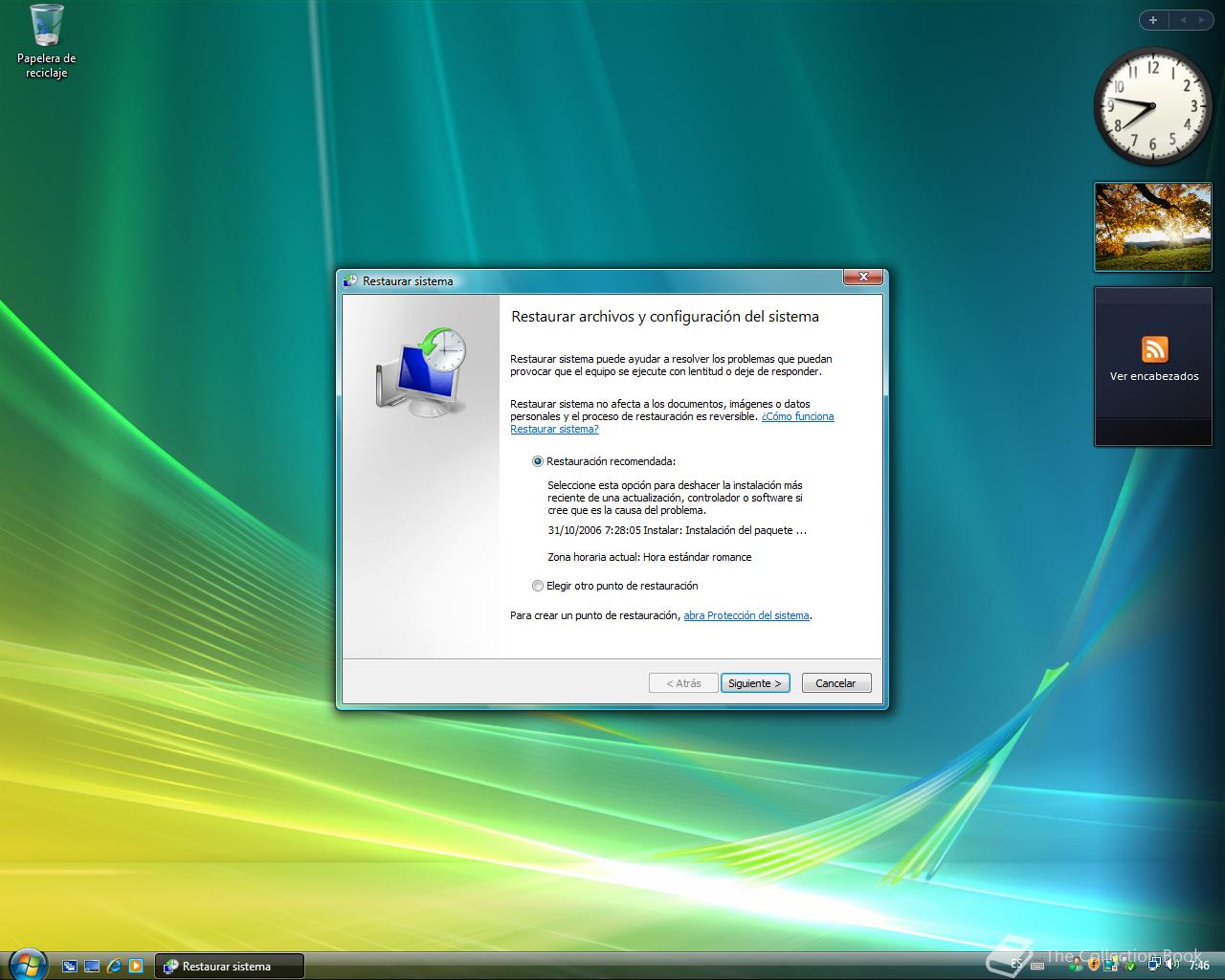Click the sidebar next page arrow
The image size is (1225, 980).
click(x=1202, y=19)
